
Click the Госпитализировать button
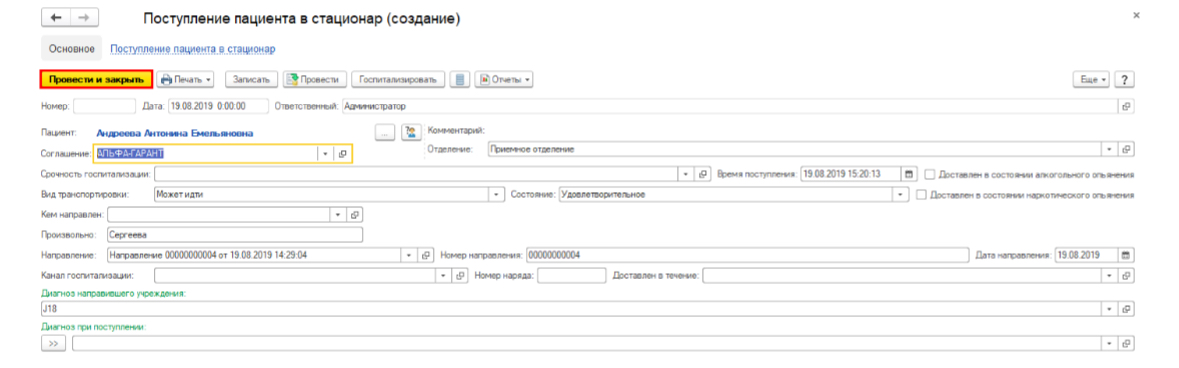(398, 79)
